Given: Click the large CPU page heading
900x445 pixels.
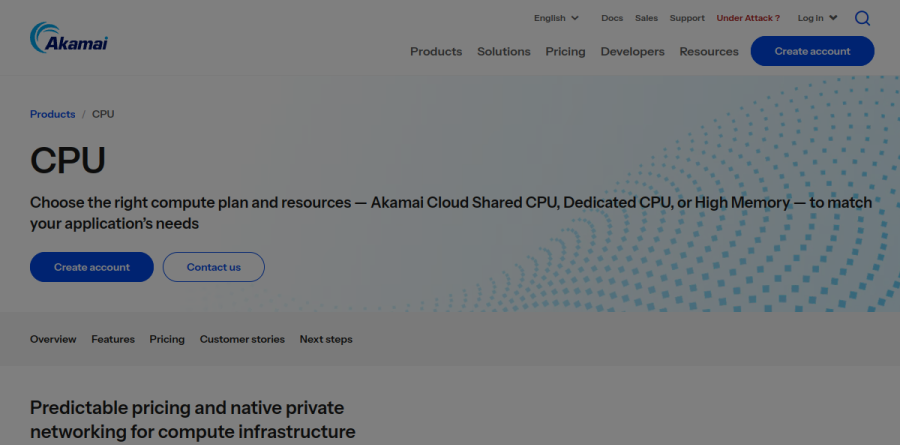Looking at the screenshot, I should pos(68,160).
